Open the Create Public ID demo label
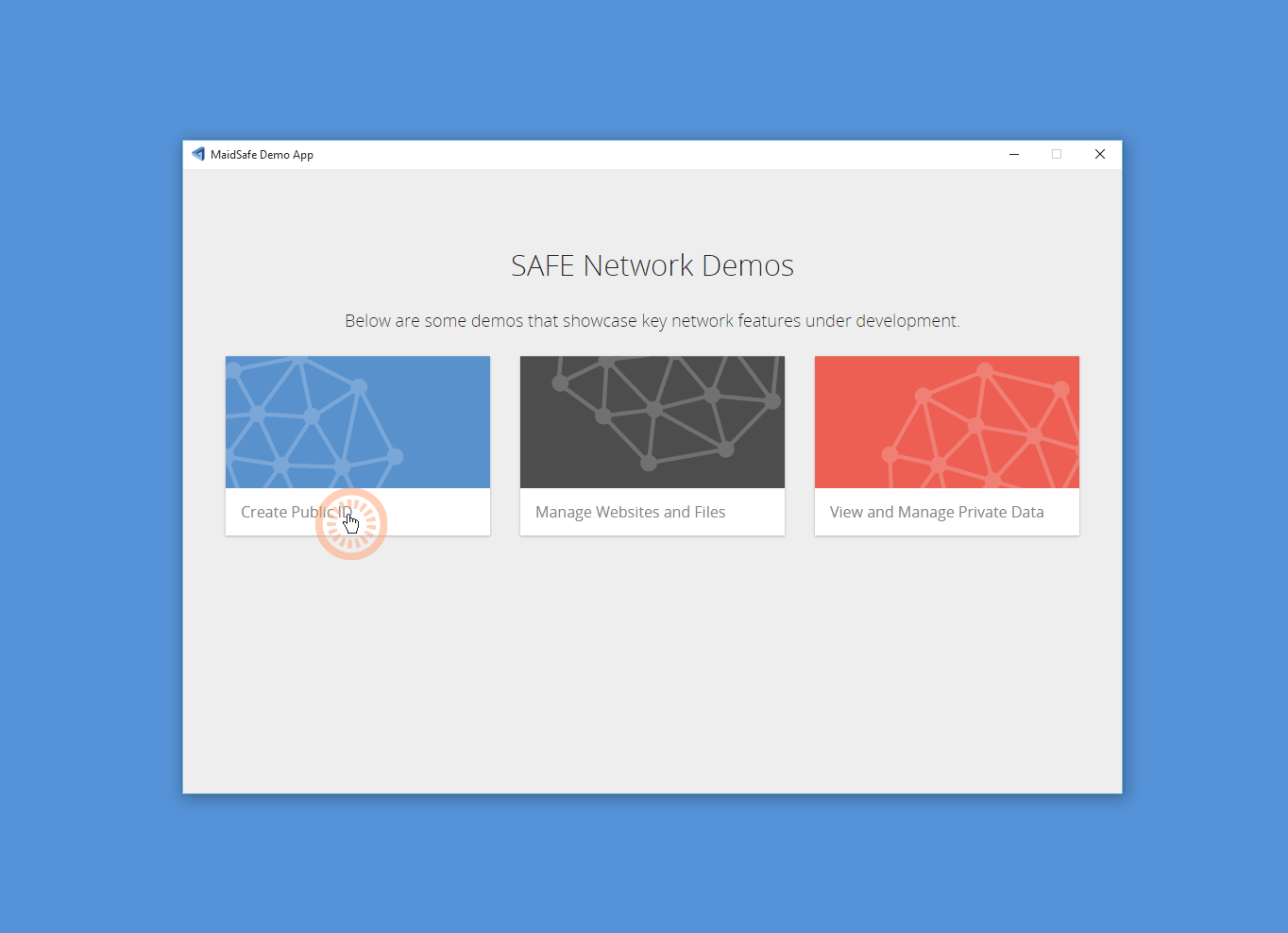Screen dimensions: 1288x933 coord(297,512)
